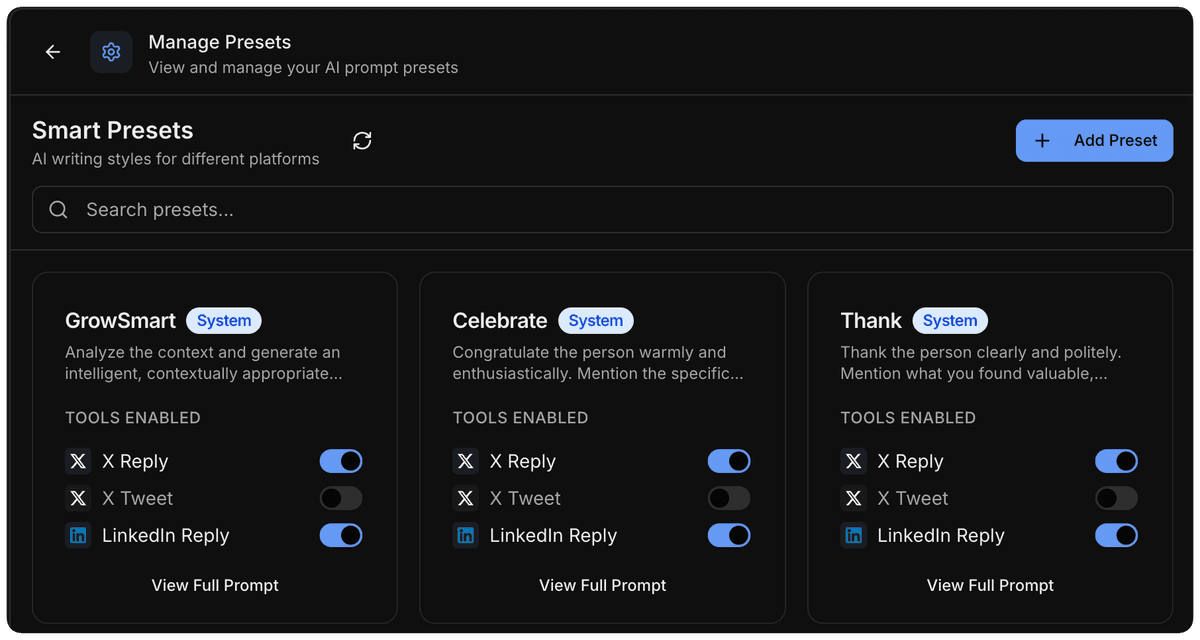Disable LinkedIn Reply in the Thank preset

[1117, 535]
